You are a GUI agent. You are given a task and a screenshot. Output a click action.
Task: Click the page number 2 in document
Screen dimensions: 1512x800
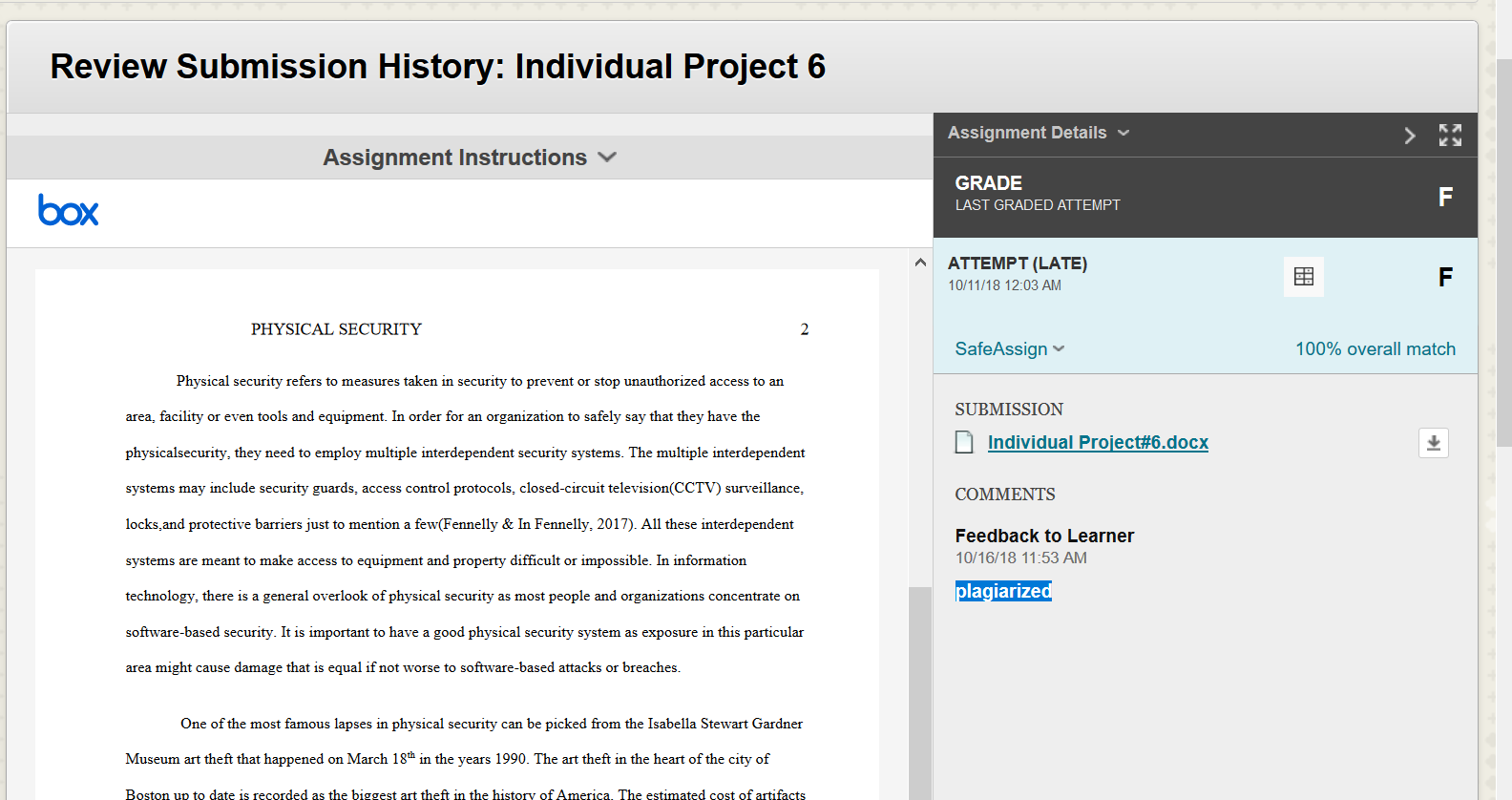point(805,329)
